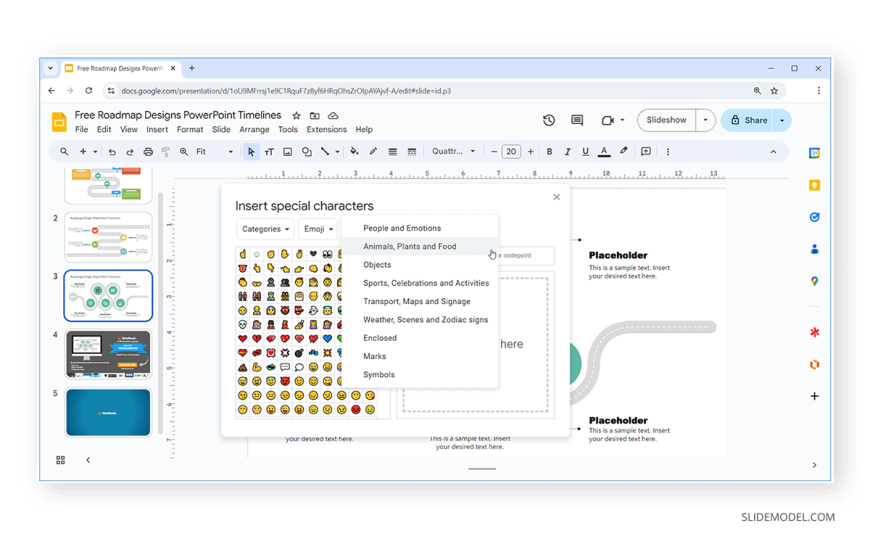The image size is (870, 539).
Task: Click the Border color pencil icon
Action: [373, 152]
